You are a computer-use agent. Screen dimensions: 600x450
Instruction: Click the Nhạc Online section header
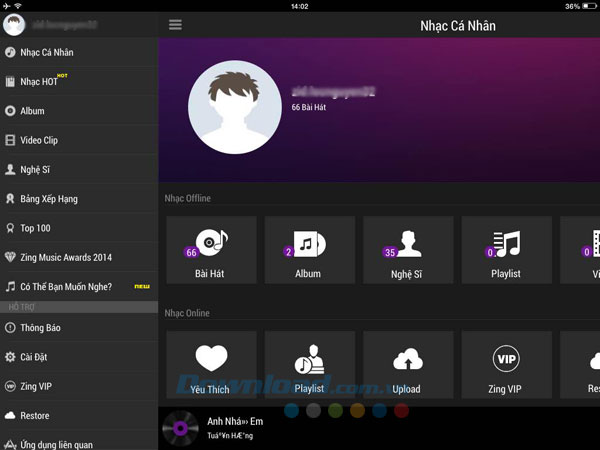[187, 313]
